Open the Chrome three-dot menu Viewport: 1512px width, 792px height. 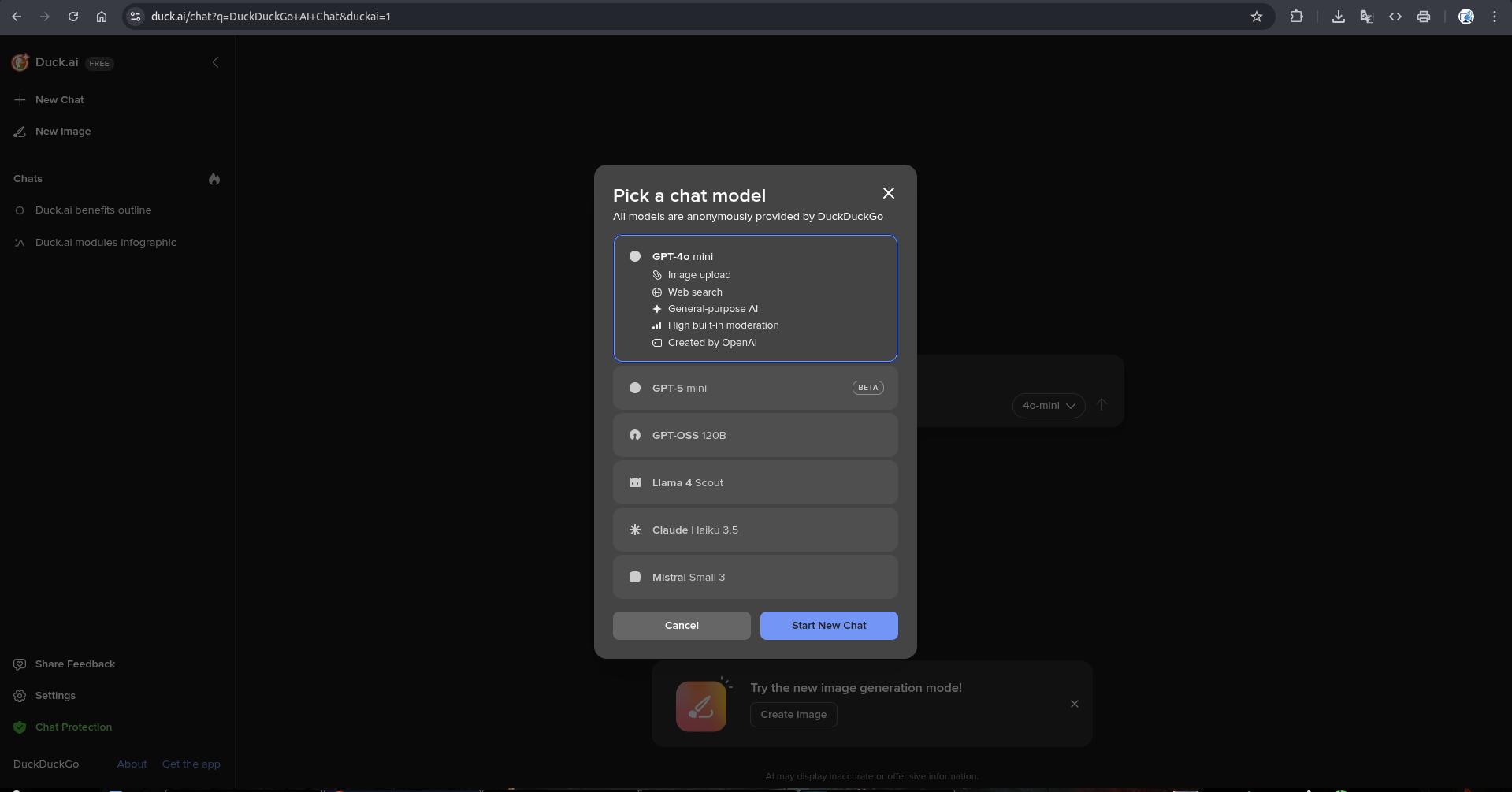[x=1494, y=17]
